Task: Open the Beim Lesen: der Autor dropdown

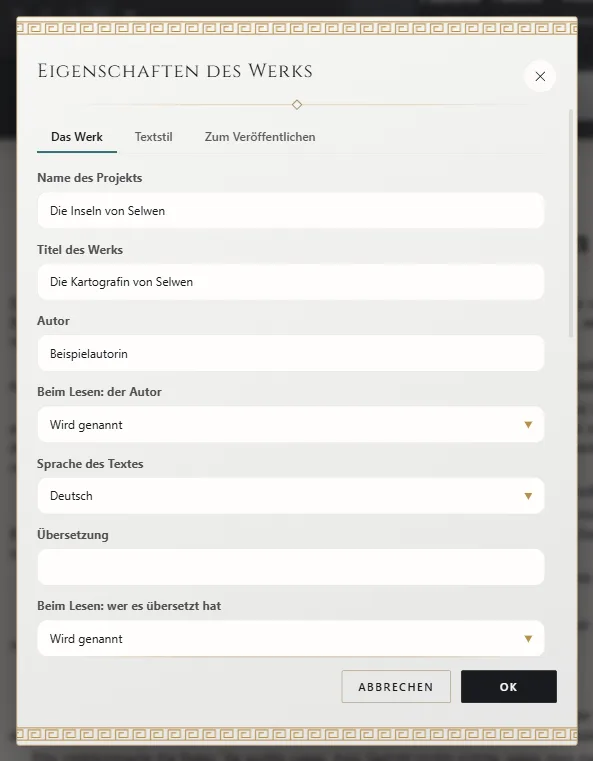Action: point(291,425)
